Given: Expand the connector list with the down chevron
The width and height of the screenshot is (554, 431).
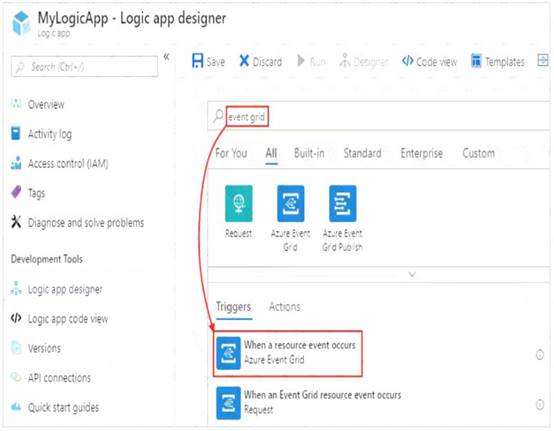Looking at the screenshot, I should 412,274.
